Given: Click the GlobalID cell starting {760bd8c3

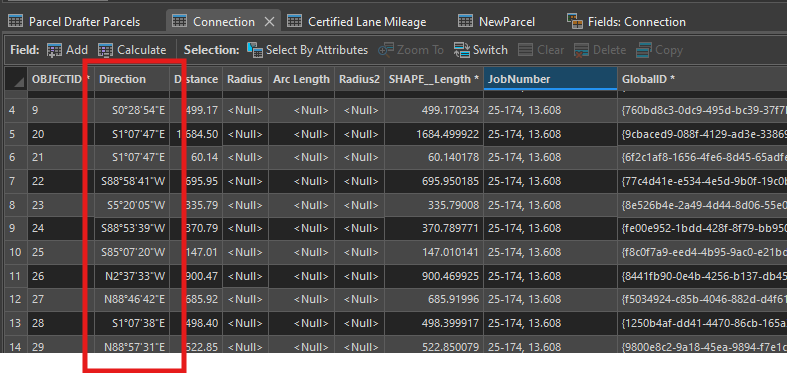Looking at the screenshot, I should click(702, 110).
